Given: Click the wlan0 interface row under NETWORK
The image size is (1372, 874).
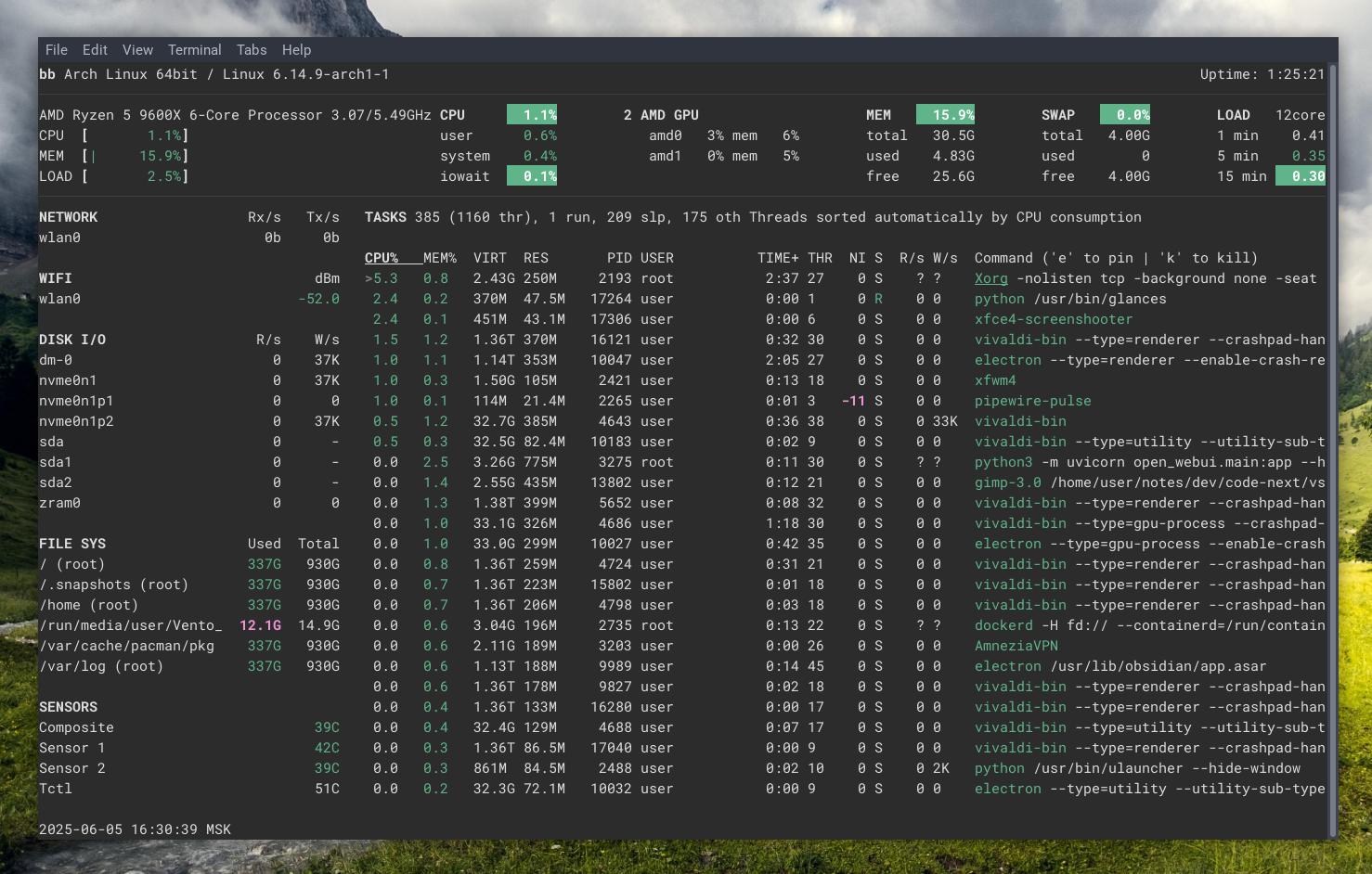Looking at the screenshot, I should tap(60, 237).
